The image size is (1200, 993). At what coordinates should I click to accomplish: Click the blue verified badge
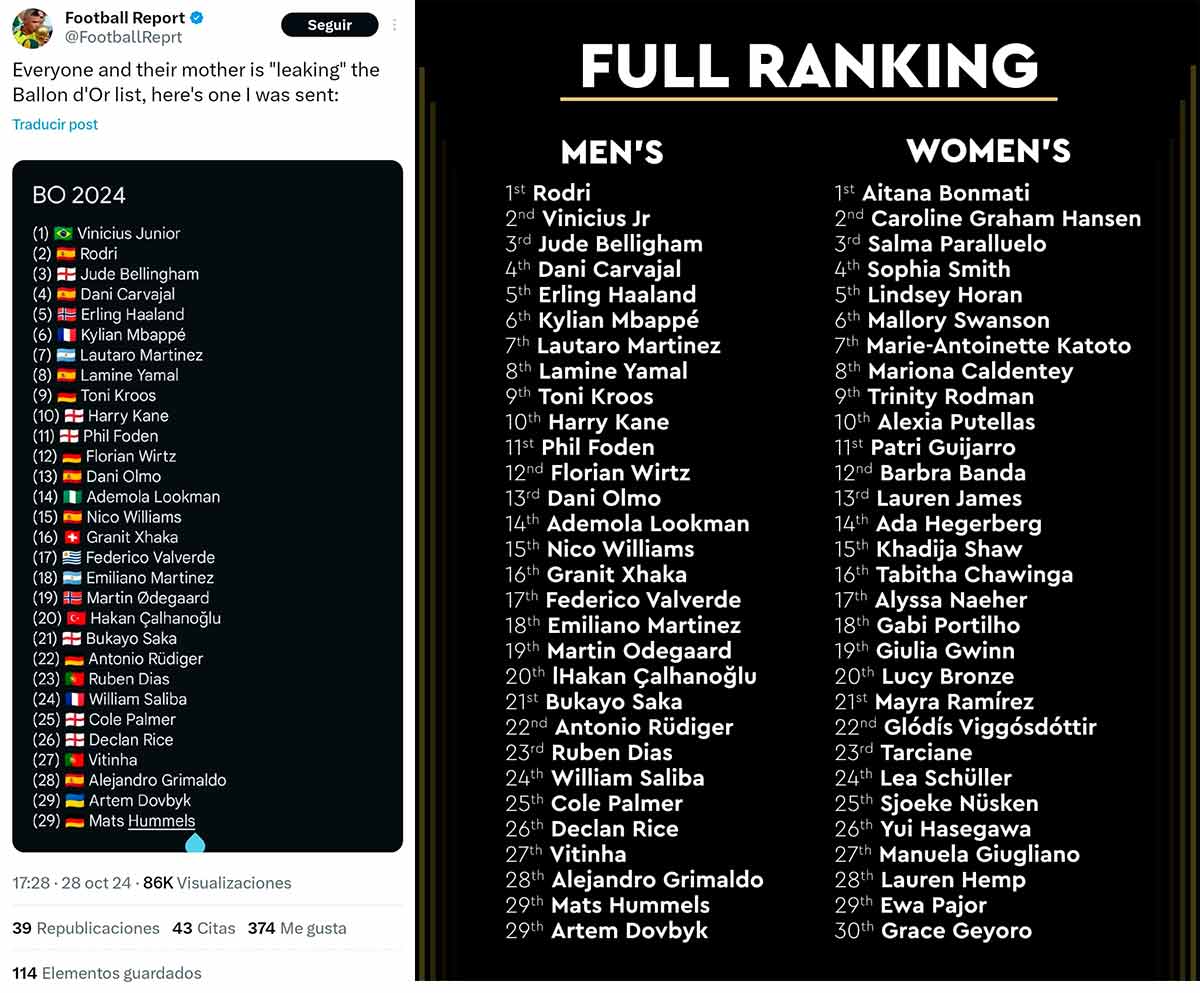pos(199,18)
